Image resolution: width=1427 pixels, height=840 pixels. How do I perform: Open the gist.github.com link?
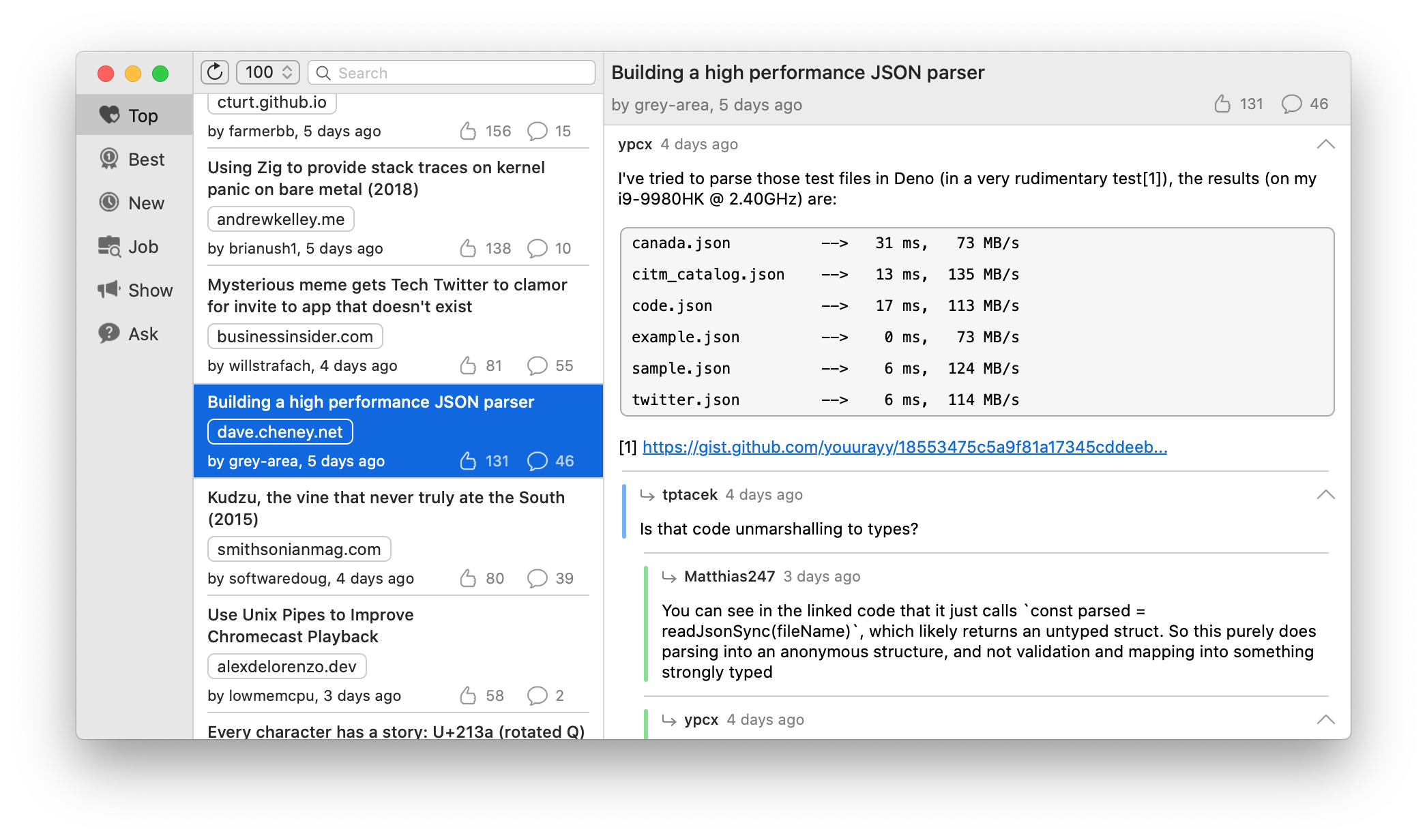click(904, 447)
